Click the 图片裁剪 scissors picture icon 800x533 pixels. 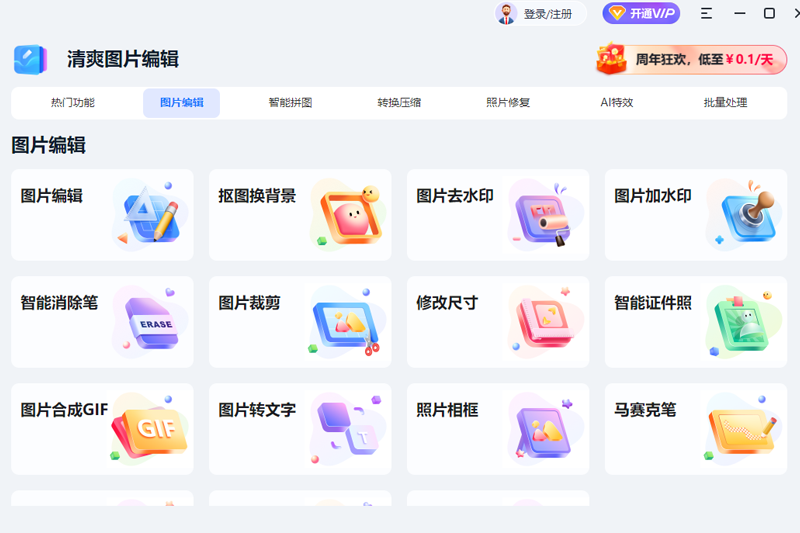(x=348, y=322)
